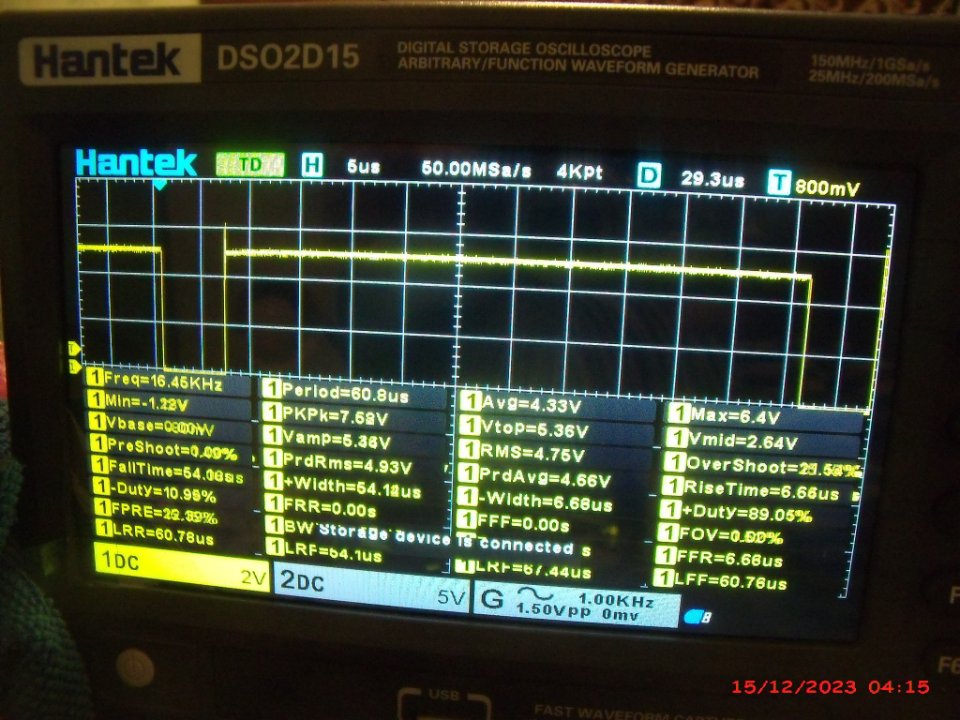
Task: Click the blue USB storage icon
Action: click(697, 617)
